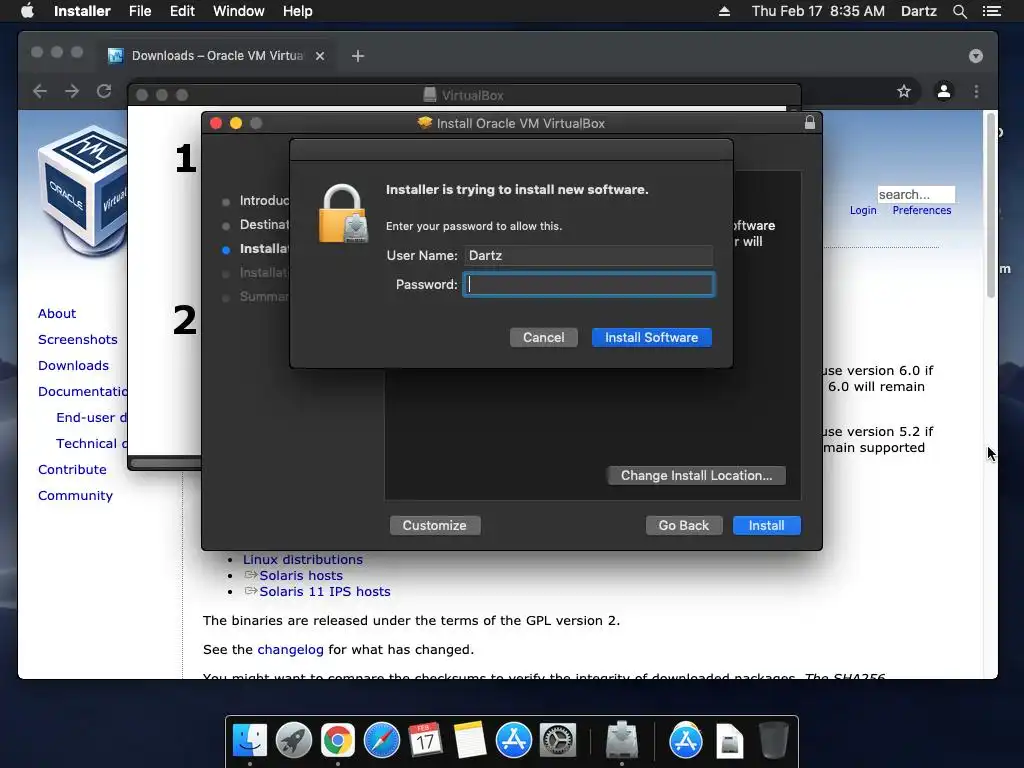The height and width of the screenshot is (768, 1024).
Task: Open the Community sidebar link
Action: pyautogui.click(x=75, y=496)
